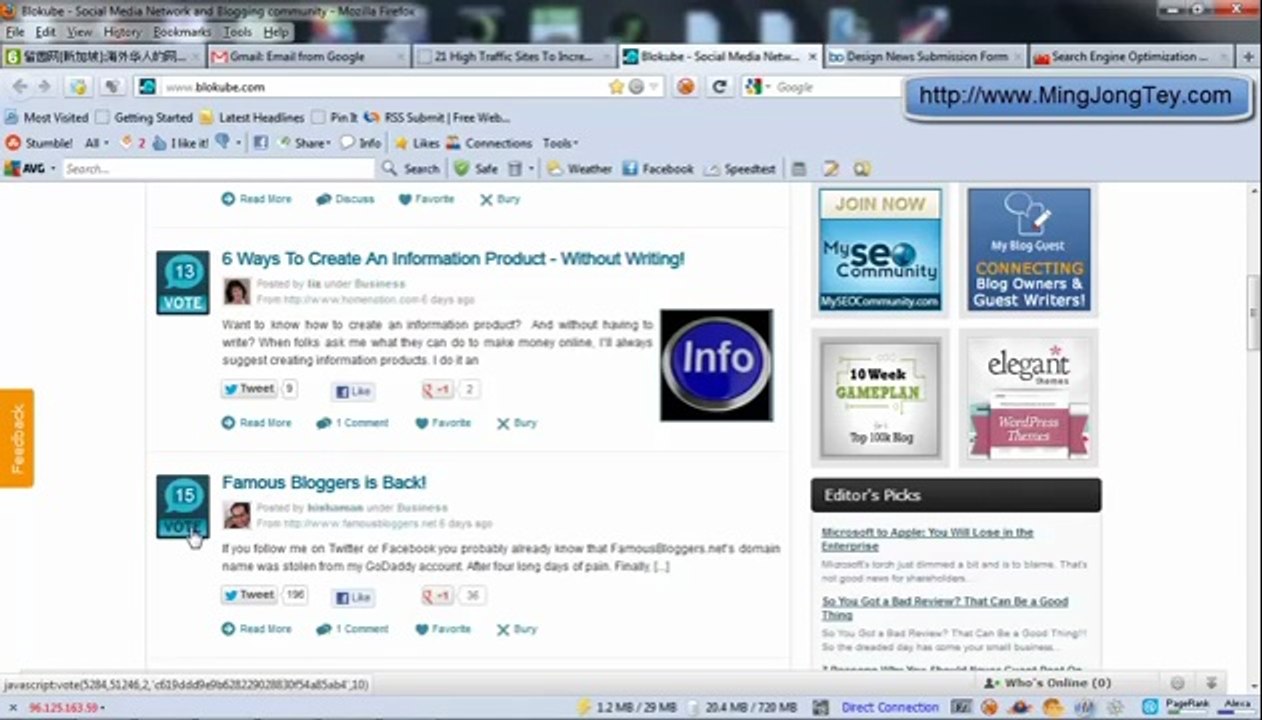The height and width of the screenshot is (720, 1262).
Task: Open the Bookmarks menu
Action: click(x=182, y=32)
